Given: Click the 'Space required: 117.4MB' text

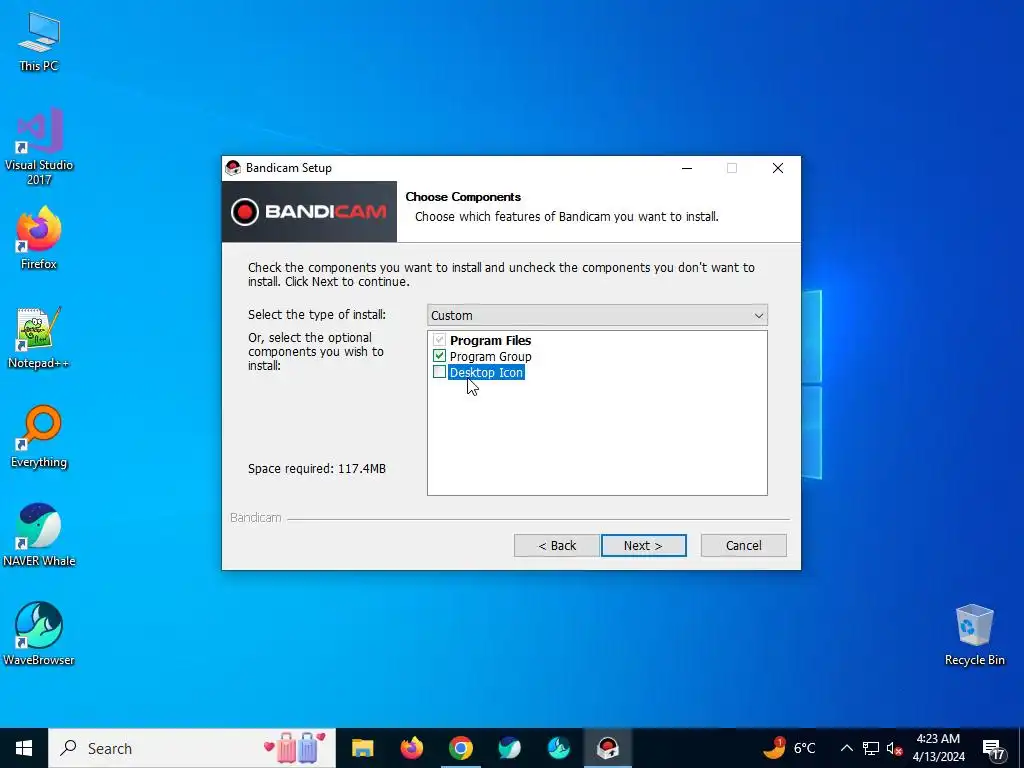Looking at the screenshot, I should click(x=317, y=469).
